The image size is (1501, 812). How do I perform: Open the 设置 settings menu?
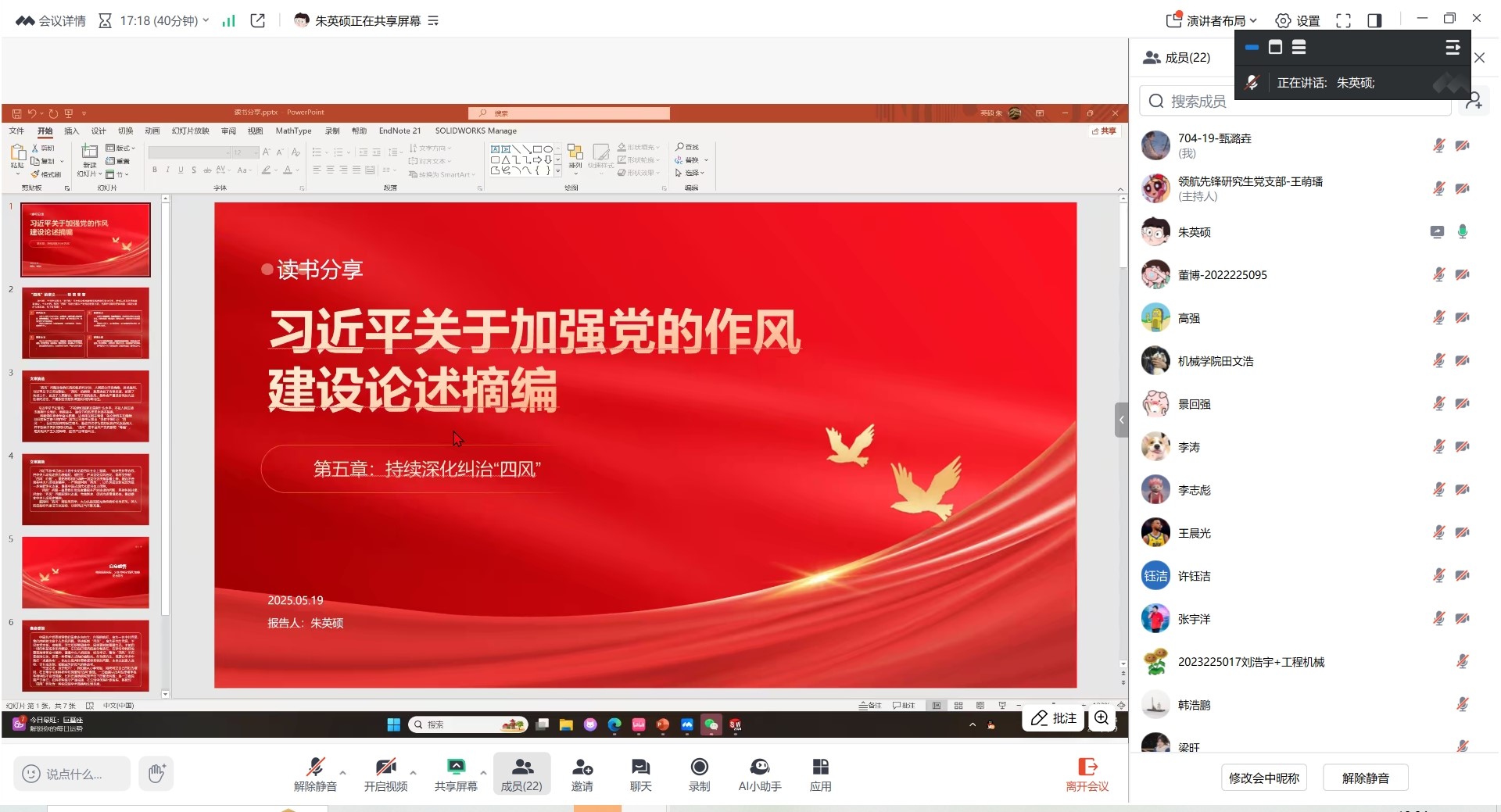pyautogui.click(x=1298, y=20)
